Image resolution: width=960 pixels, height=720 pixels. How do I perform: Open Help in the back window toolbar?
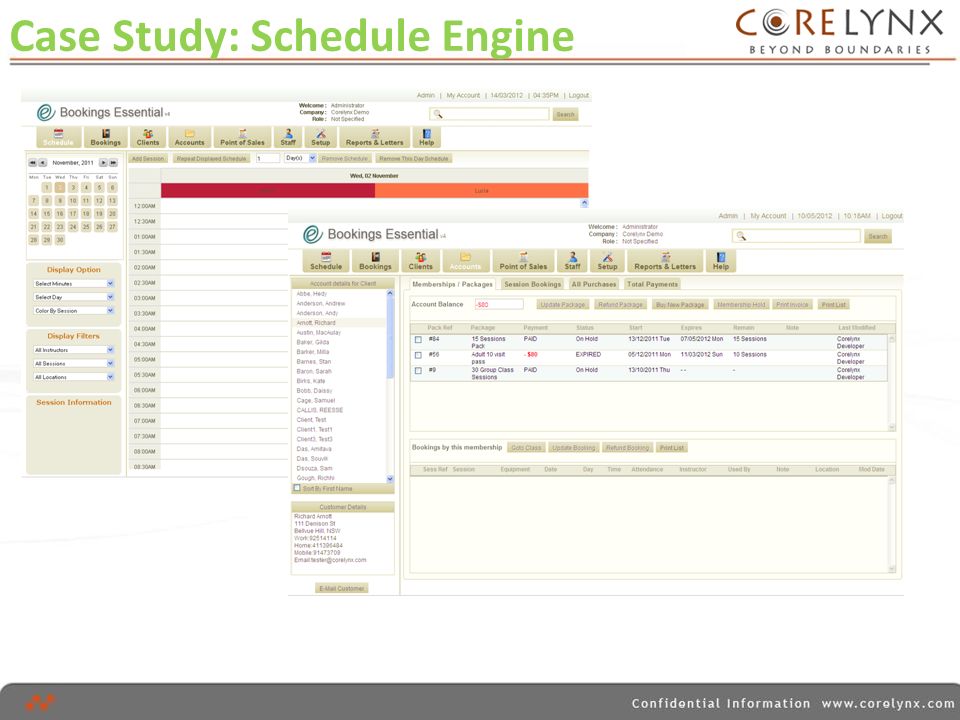pos(427,137)
